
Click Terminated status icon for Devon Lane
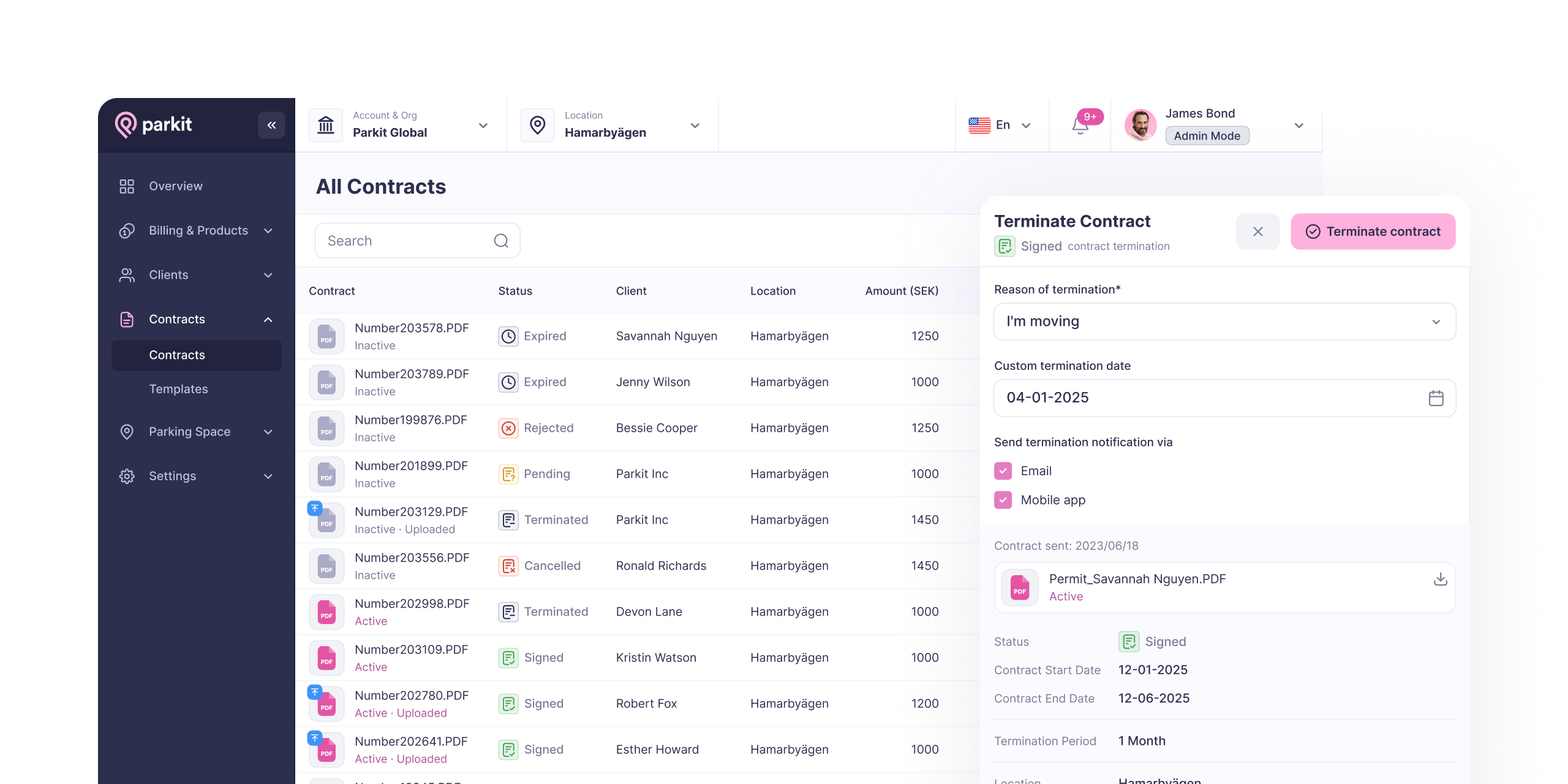508,612
